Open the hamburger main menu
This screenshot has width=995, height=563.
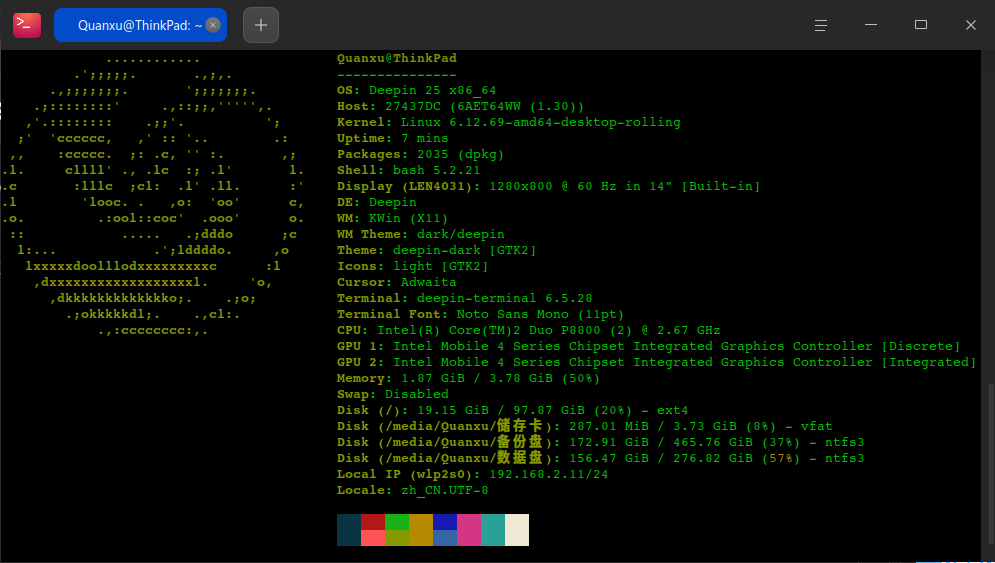point(820,25)
